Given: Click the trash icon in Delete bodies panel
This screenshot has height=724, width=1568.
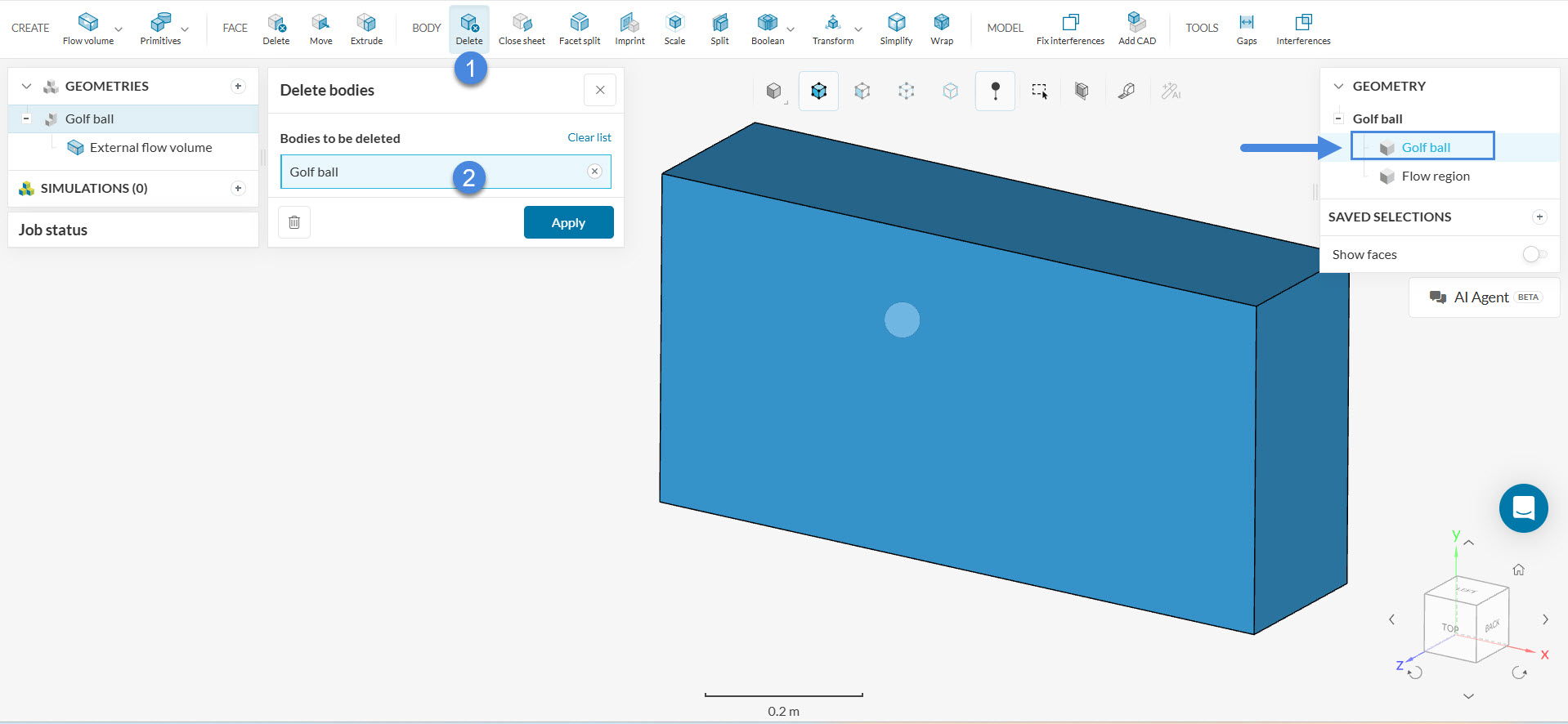Looking at the screenshot, I should point(294,222).
